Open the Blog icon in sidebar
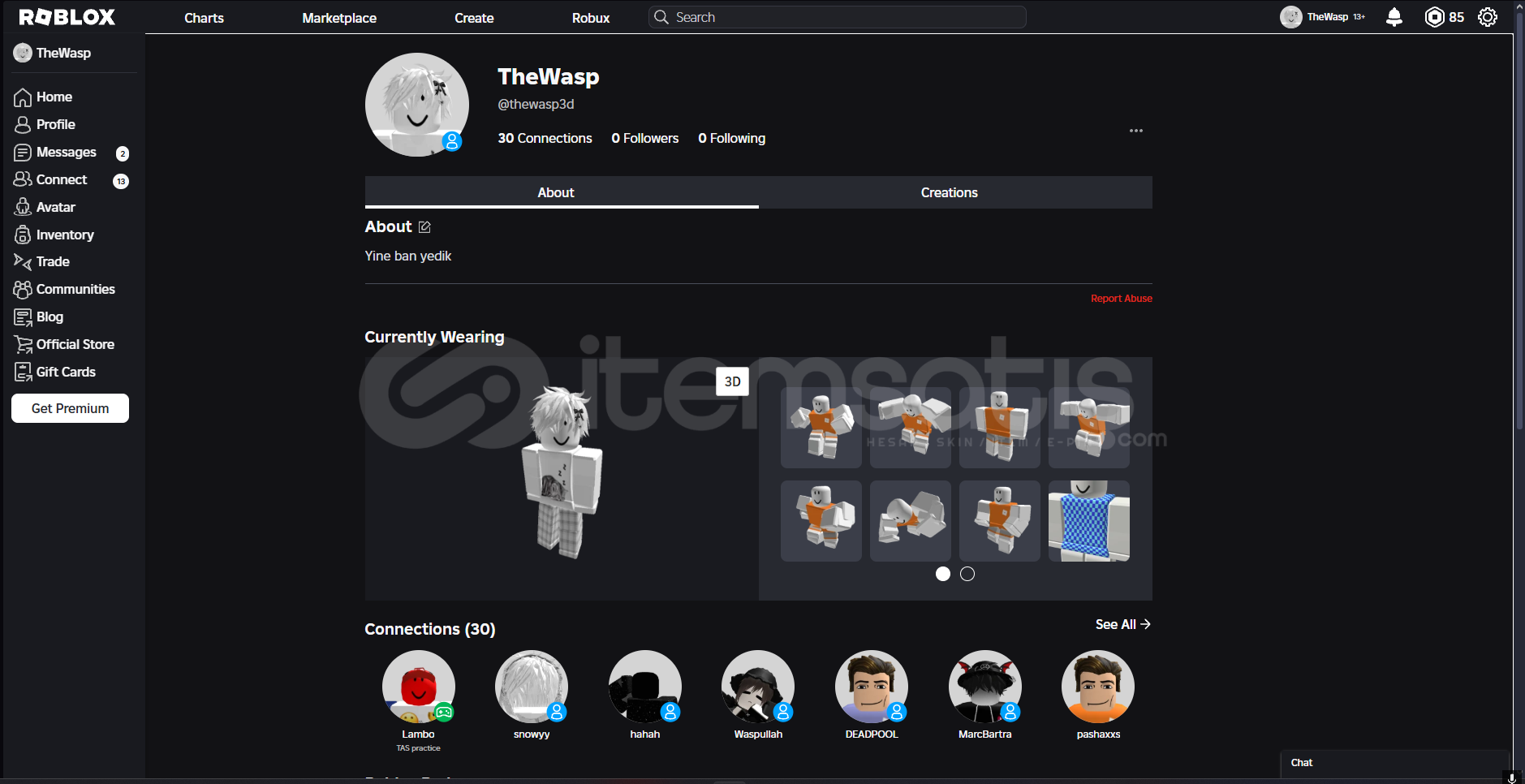The width and height of the screenshot is (1525, 784). pos(23,317)
